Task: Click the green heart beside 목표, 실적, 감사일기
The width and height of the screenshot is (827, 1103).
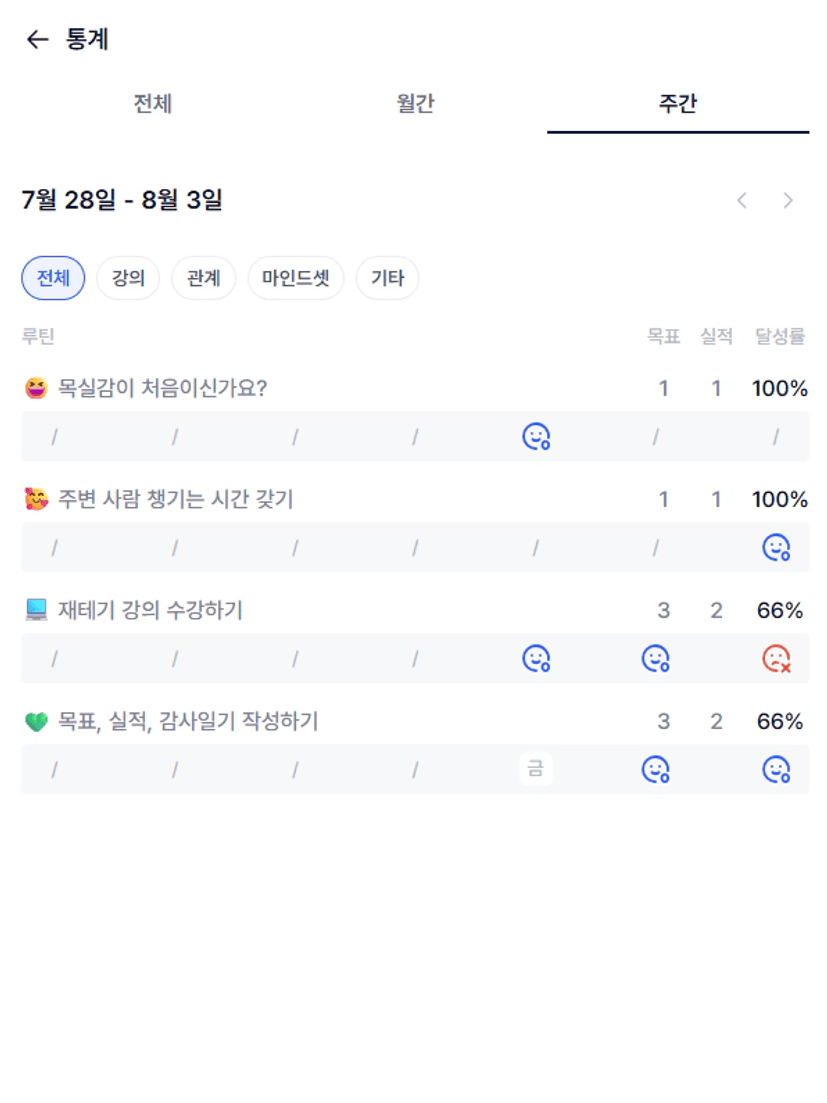Action: [36, 721]
